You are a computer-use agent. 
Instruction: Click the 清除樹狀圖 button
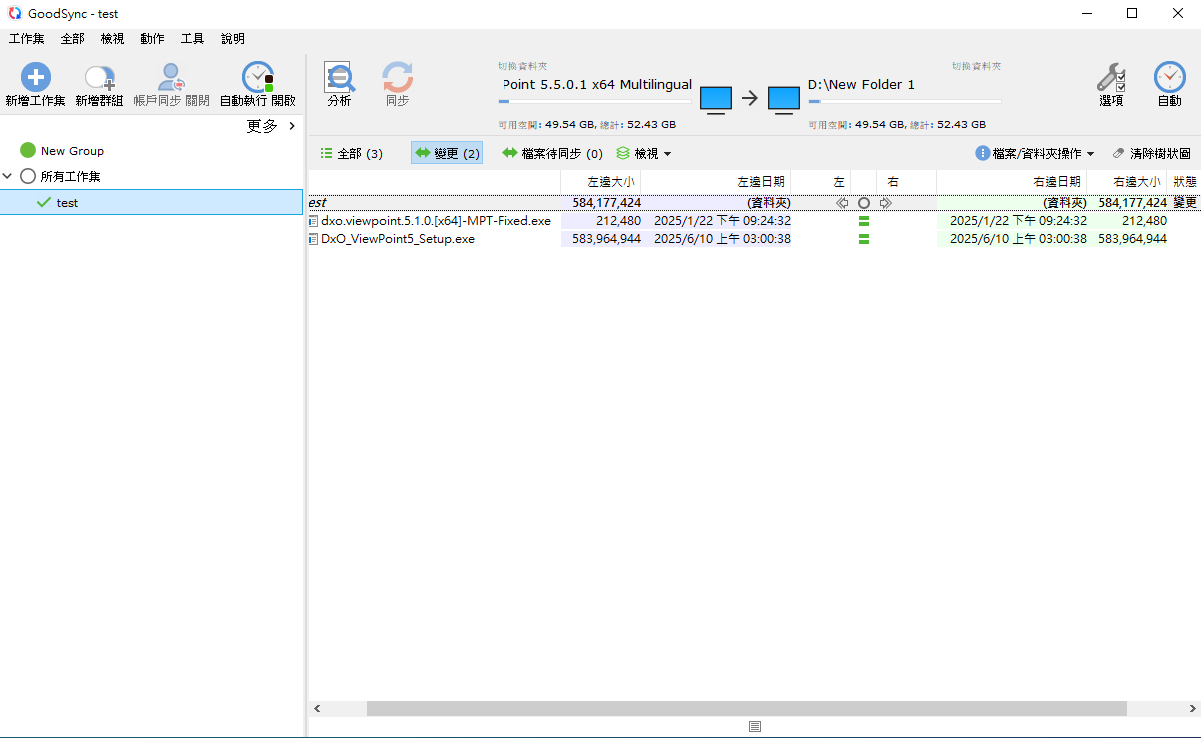(1151, 154)
